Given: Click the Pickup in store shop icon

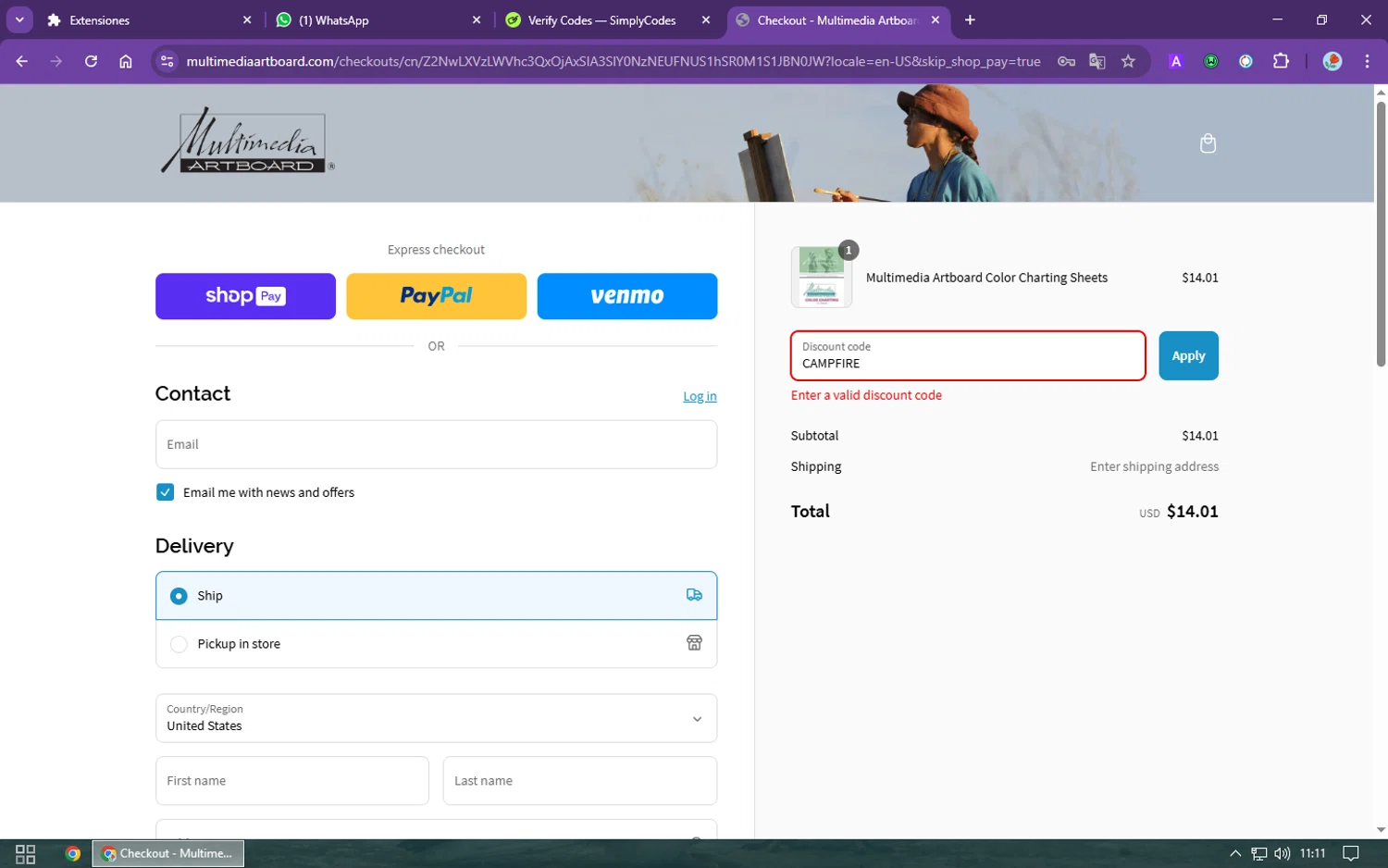Looking at the screenshot, I should pos(694,642).
